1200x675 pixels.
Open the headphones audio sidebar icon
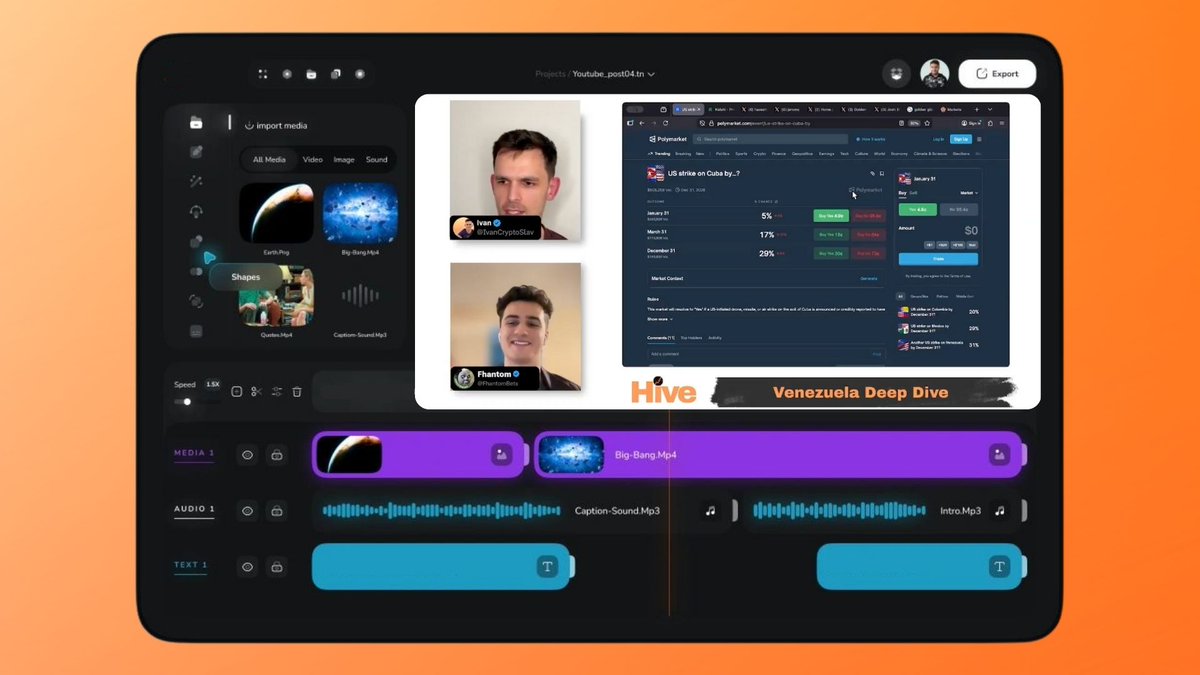tap(196, 211)
